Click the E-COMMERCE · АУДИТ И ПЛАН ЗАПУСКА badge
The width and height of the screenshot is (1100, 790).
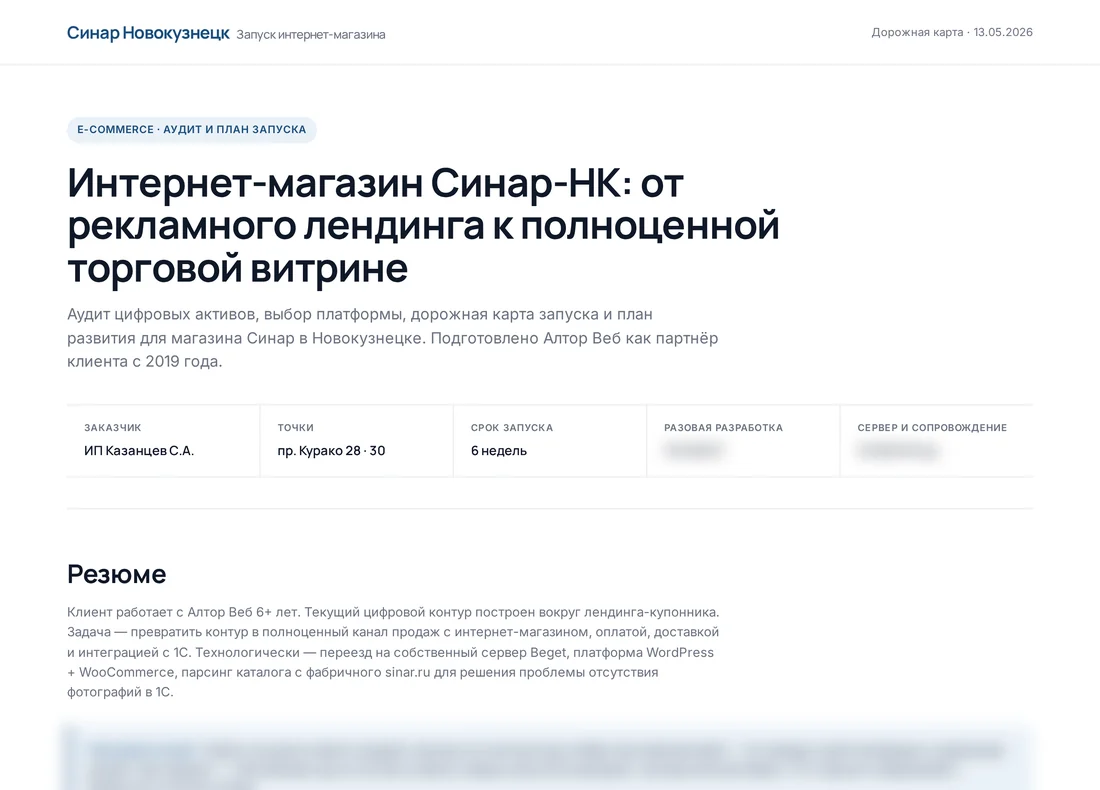[x=192, y=130]
